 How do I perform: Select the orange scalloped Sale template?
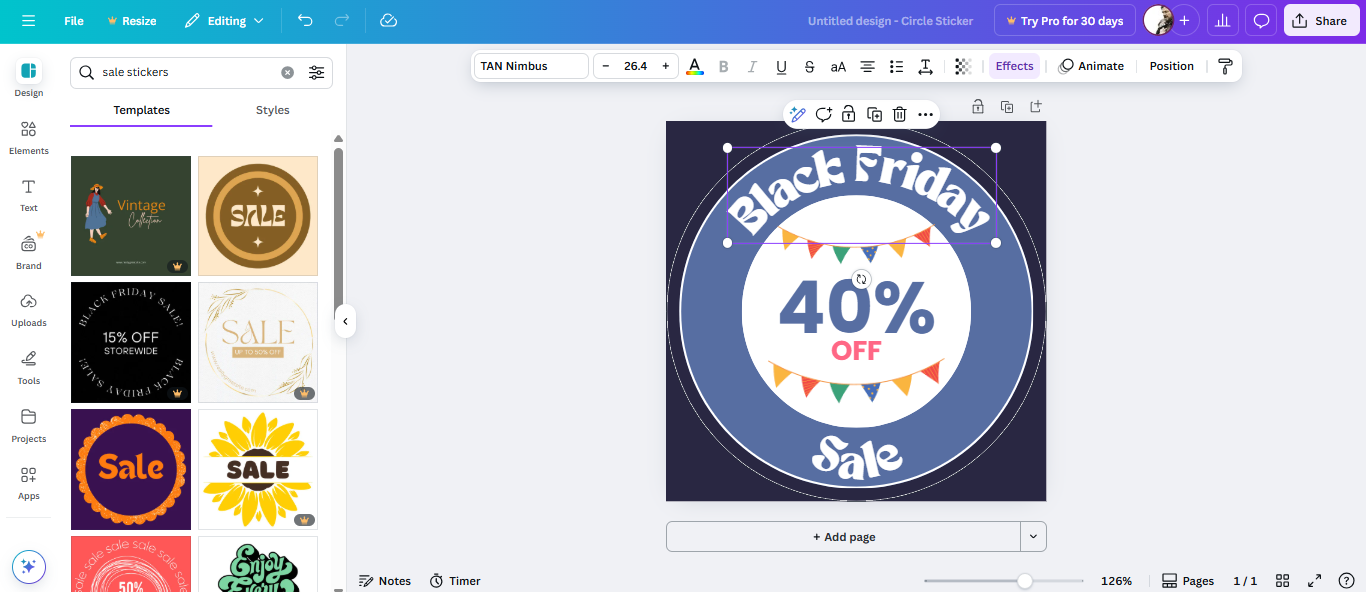tap(131, 469)
